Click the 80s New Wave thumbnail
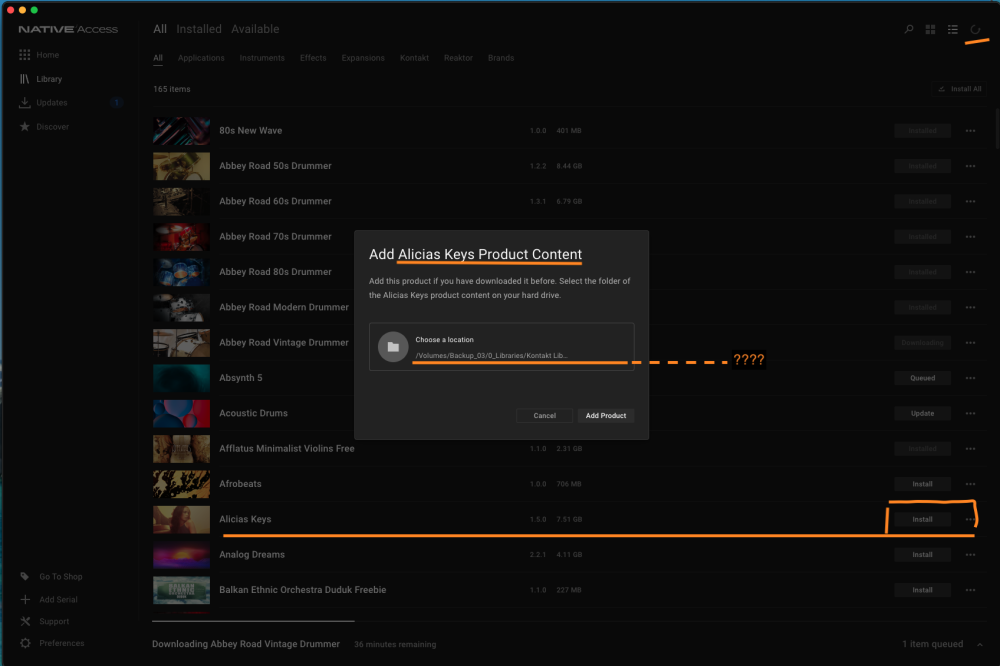This screenshot has height=666, width=1000. point(181,131)
